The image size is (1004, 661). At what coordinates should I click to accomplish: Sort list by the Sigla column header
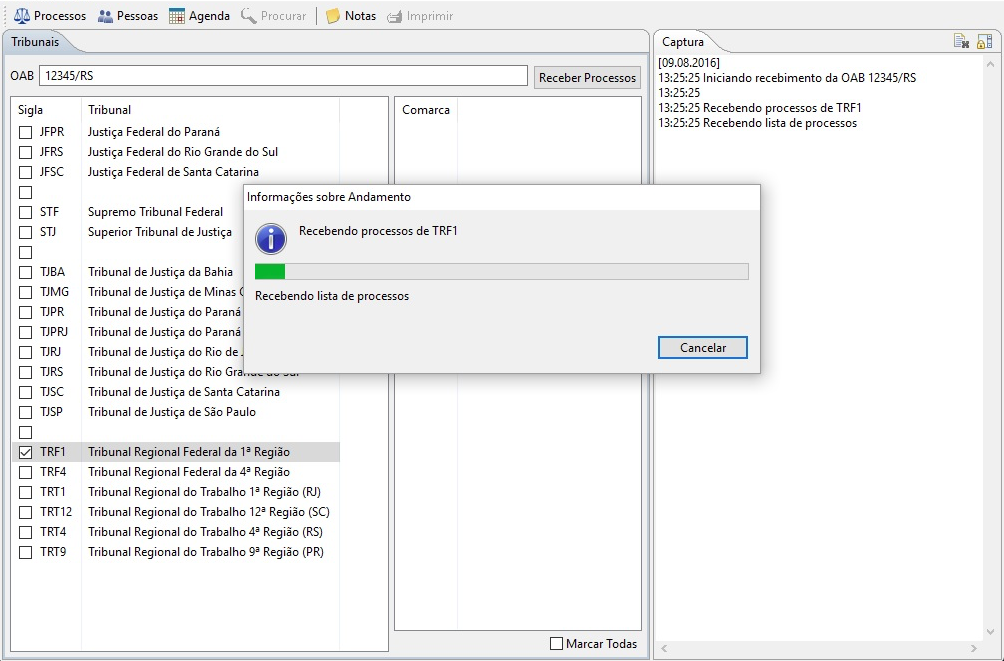pos(31,110)
